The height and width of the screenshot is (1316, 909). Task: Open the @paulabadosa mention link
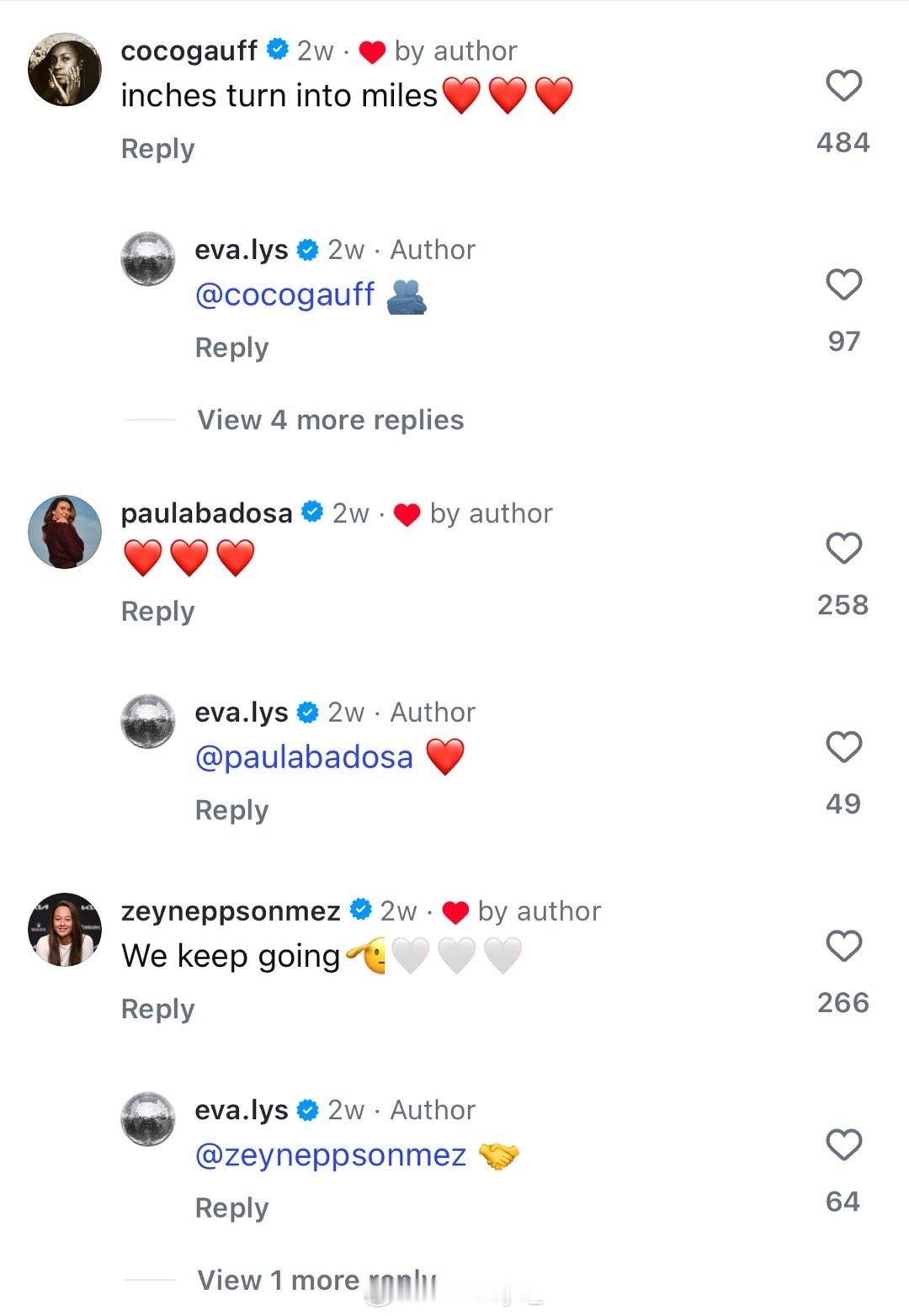304,757
